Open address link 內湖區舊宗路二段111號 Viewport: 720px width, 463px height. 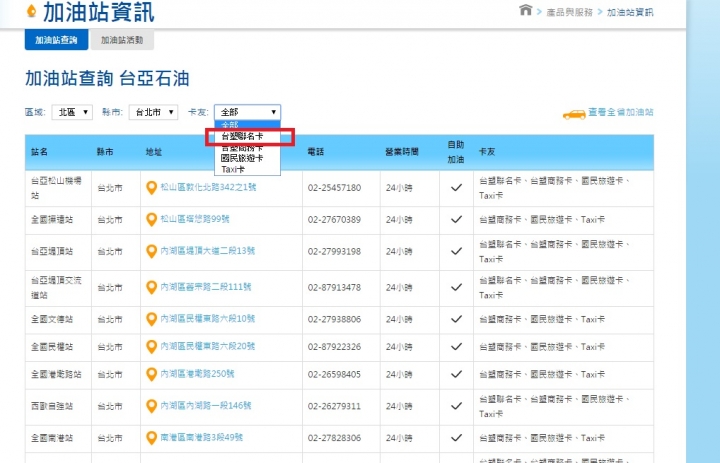click(x=206, y=287)
